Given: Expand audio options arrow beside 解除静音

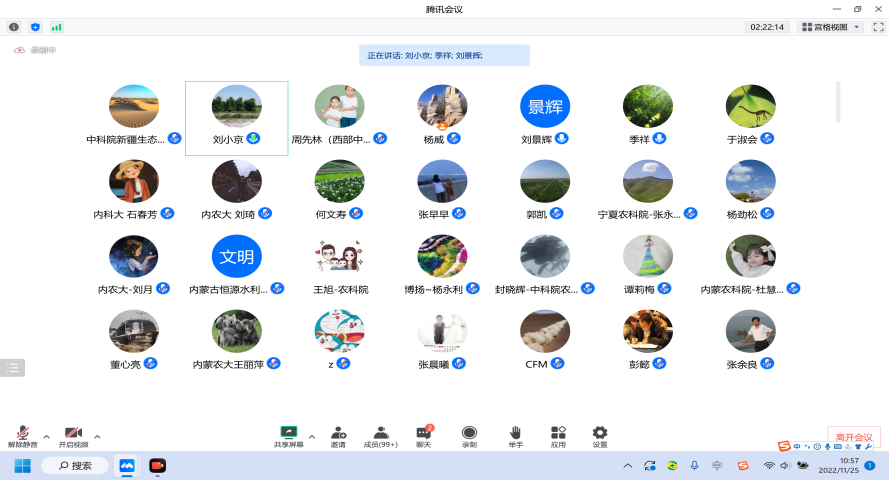Looking at the screenshot, I should click(46, 436).
